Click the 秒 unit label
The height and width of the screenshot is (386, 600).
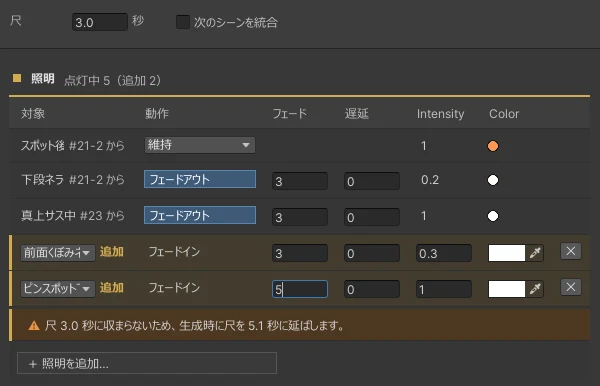(138, 20)
